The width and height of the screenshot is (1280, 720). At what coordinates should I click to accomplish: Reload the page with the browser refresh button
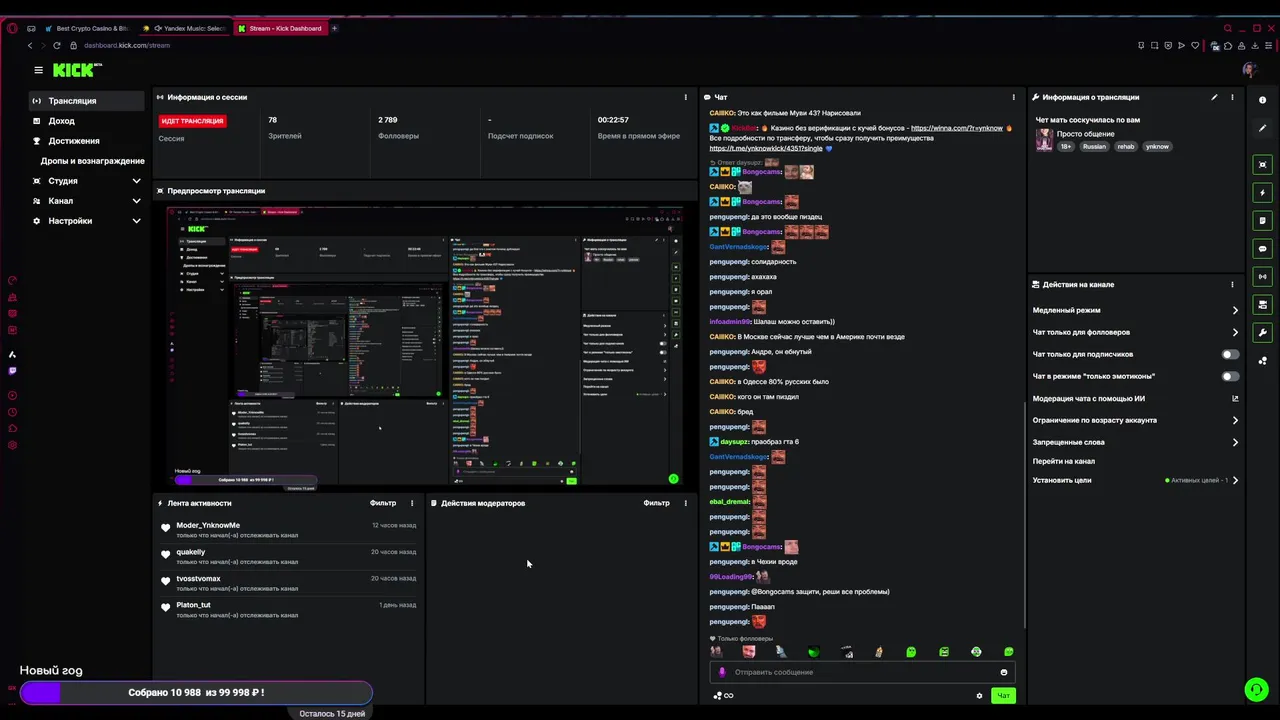(56, 45)
